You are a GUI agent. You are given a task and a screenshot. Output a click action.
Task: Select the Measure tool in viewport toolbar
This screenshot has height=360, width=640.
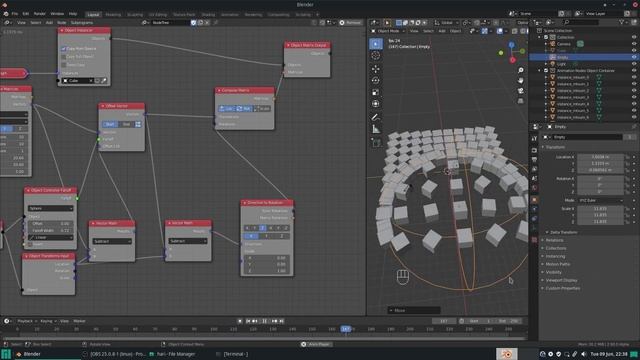coord(376,129)
